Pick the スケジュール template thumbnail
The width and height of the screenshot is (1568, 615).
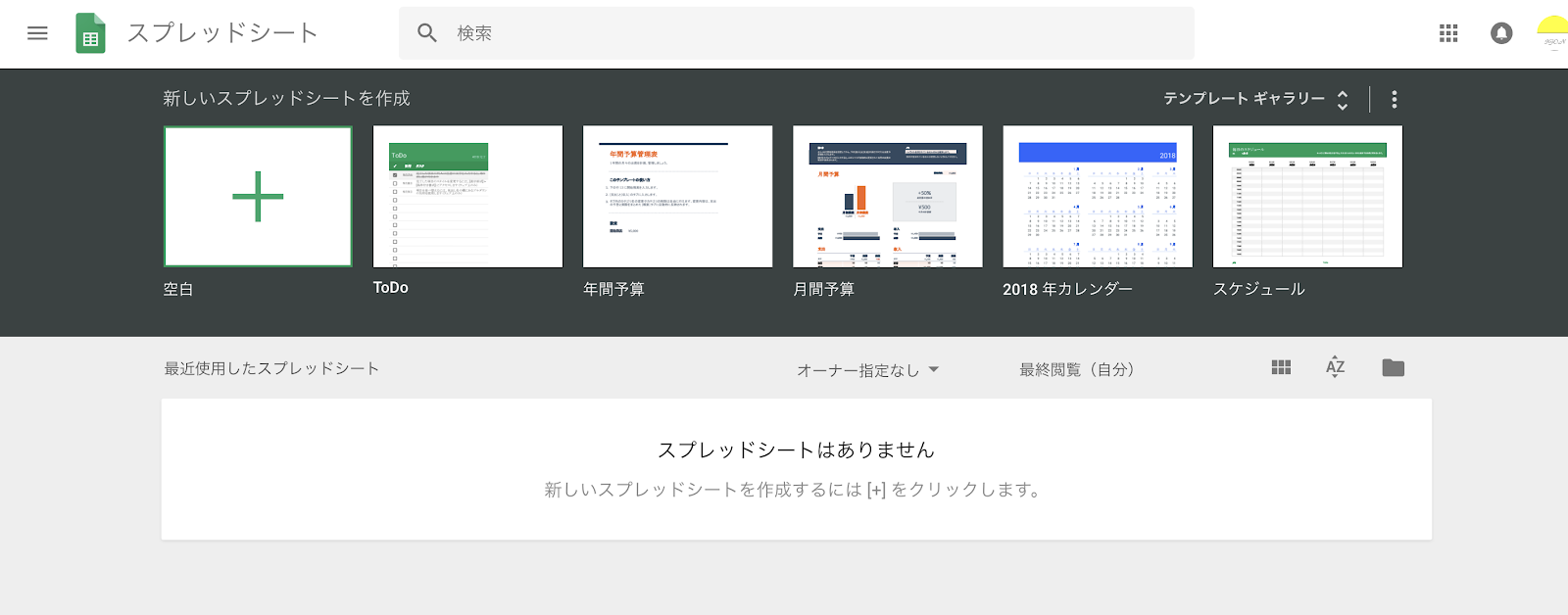pos(1307,197)
